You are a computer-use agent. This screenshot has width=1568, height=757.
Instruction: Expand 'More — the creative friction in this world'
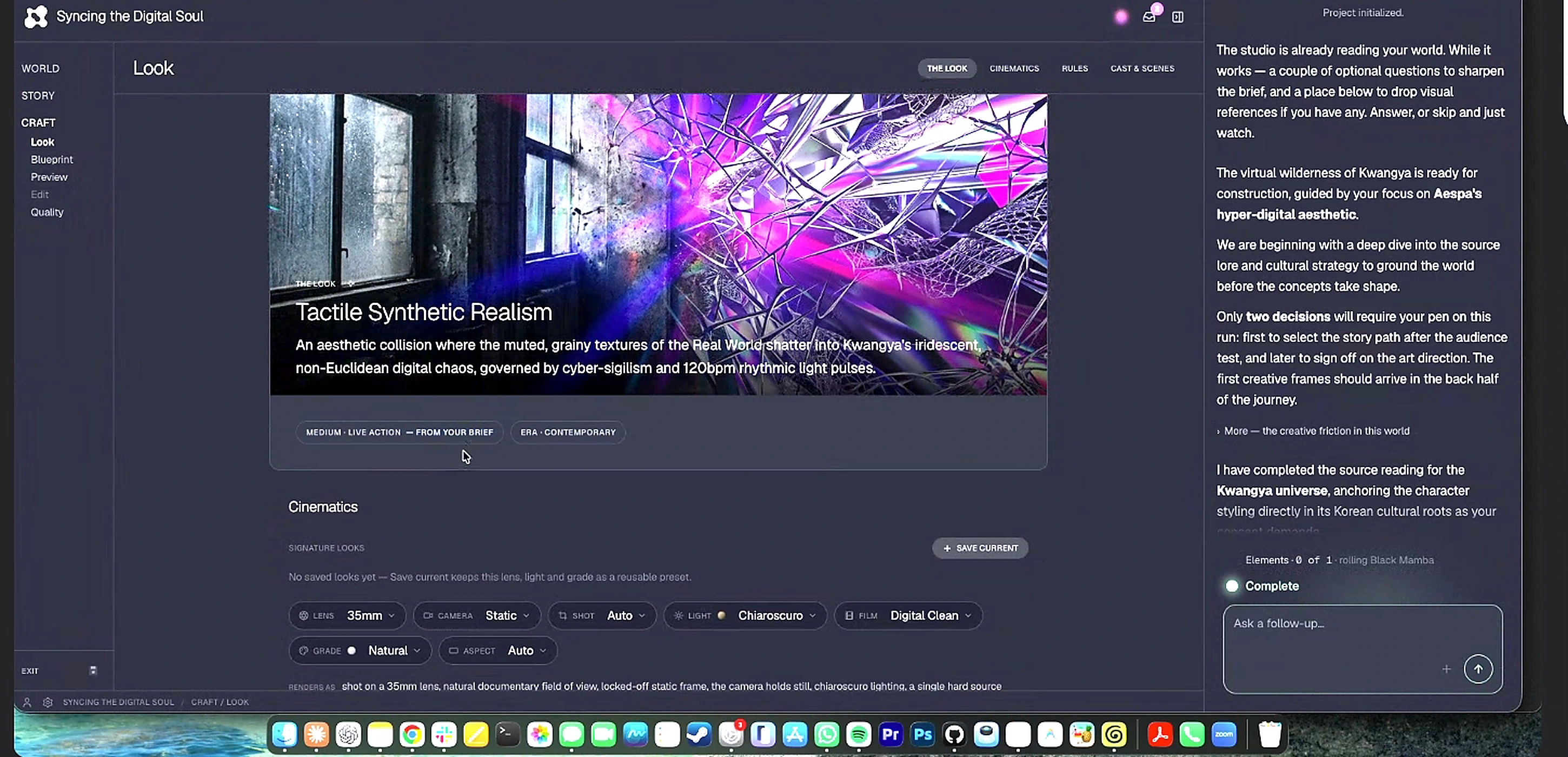pyautogui.click(x=1313, y=431)
